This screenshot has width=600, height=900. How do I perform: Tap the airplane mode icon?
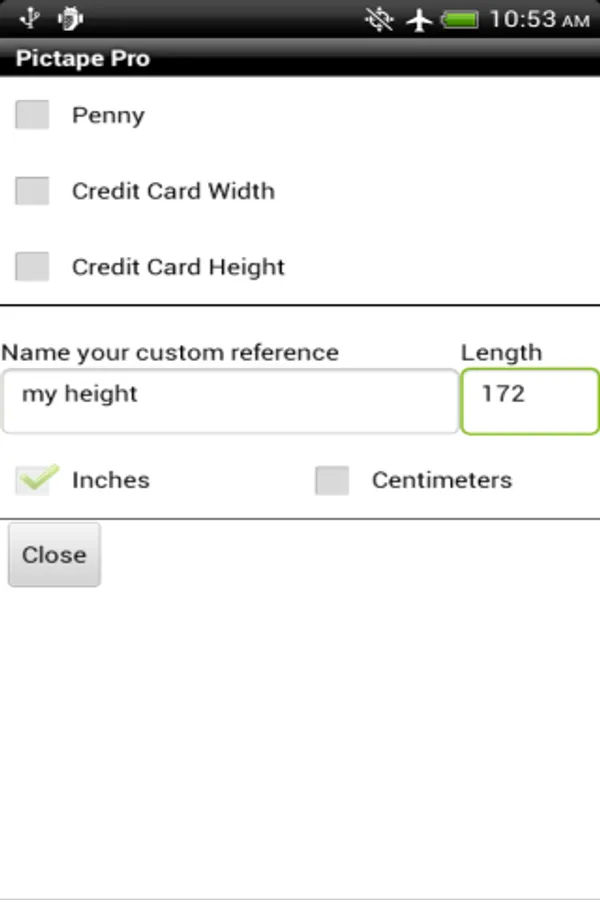point(420,19)
